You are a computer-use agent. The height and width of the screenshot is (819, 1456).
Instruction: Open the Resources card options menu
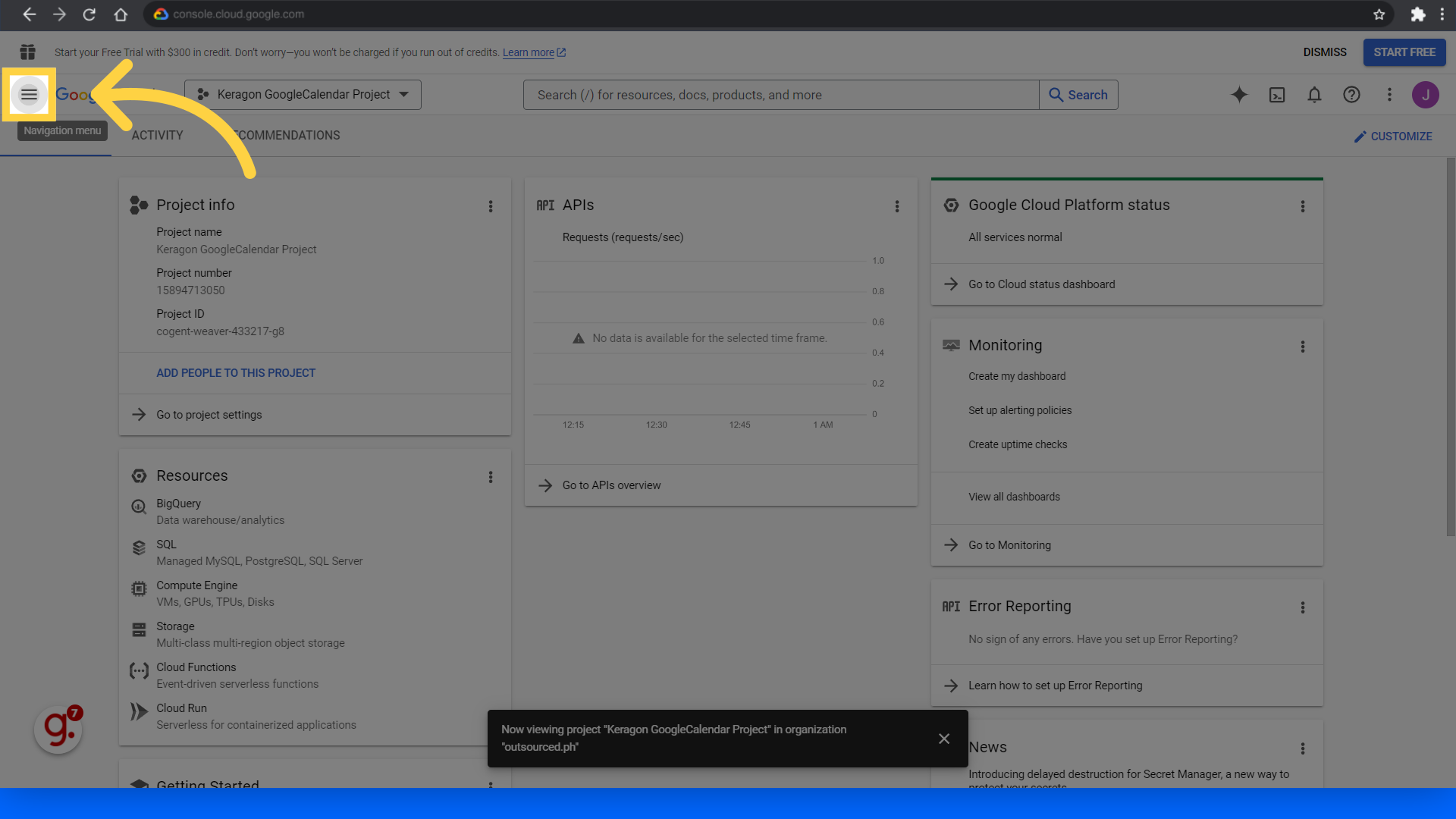[x=491, y=477]
